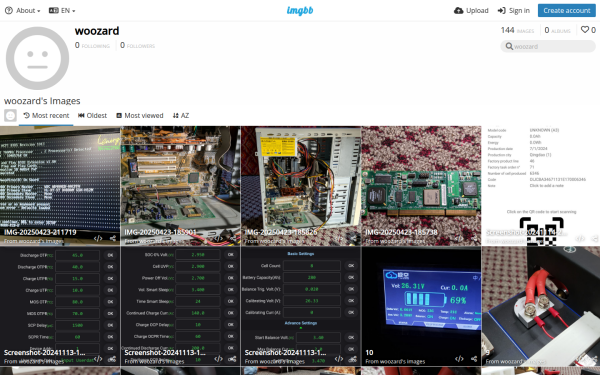
Task: Select the Most recent sort tab
Action: click(x=46, y=116)
